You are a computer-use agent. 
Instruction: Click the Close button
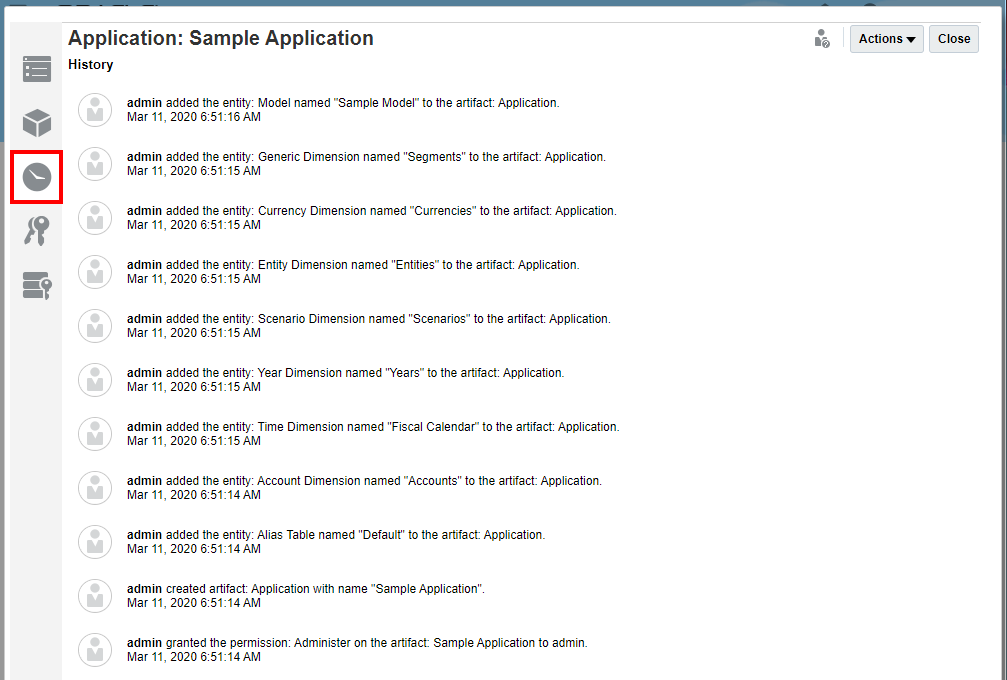(x=954, y=39)
